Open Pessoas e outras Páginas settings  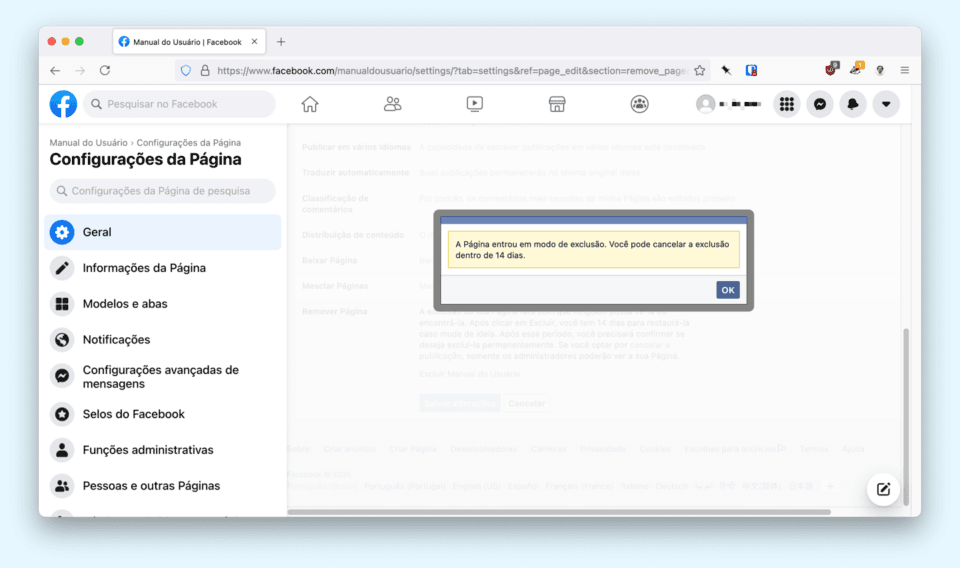pos(162,486)
